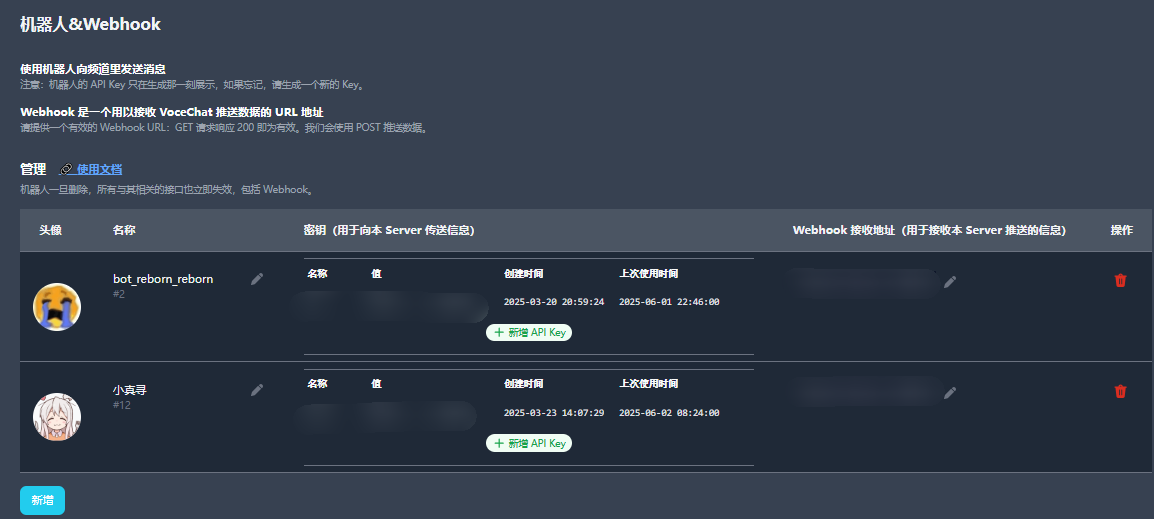Select the 小真寻 bot name text
This screenshot has width=1154, height=519.
[130, 390]
